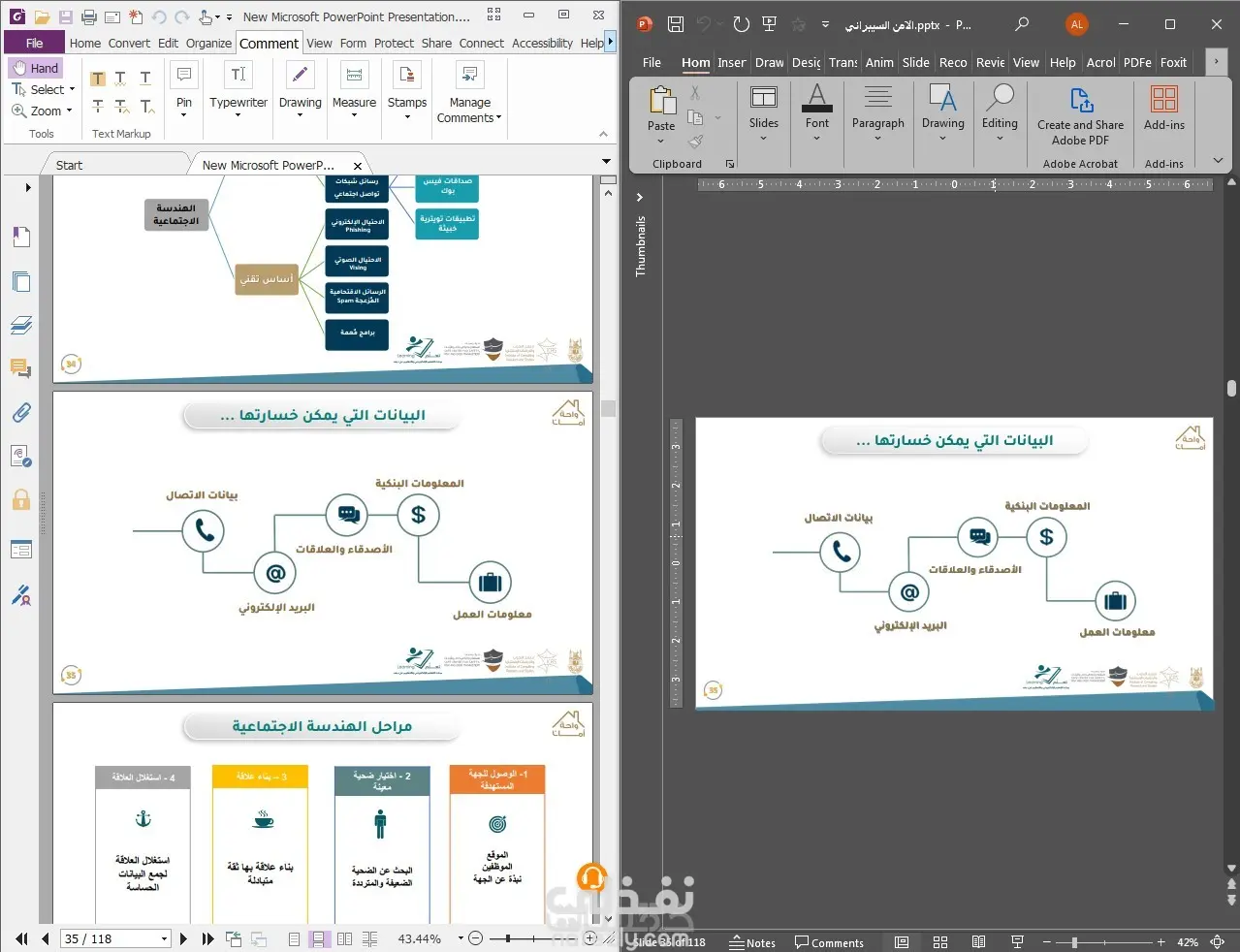Image resolution: width=1240 pixels, height=952 pixels.
Task: Click Editing group button in PowerPoint
Action: click(1000, 111)
